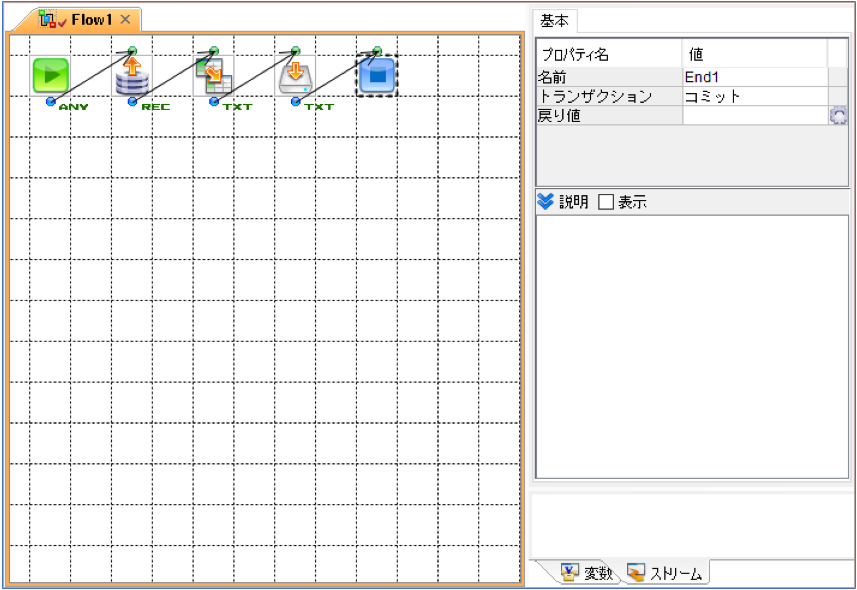Enable the 表示 checkbox
Viewport: 857px width, 590px height.
tap(606, 202)
